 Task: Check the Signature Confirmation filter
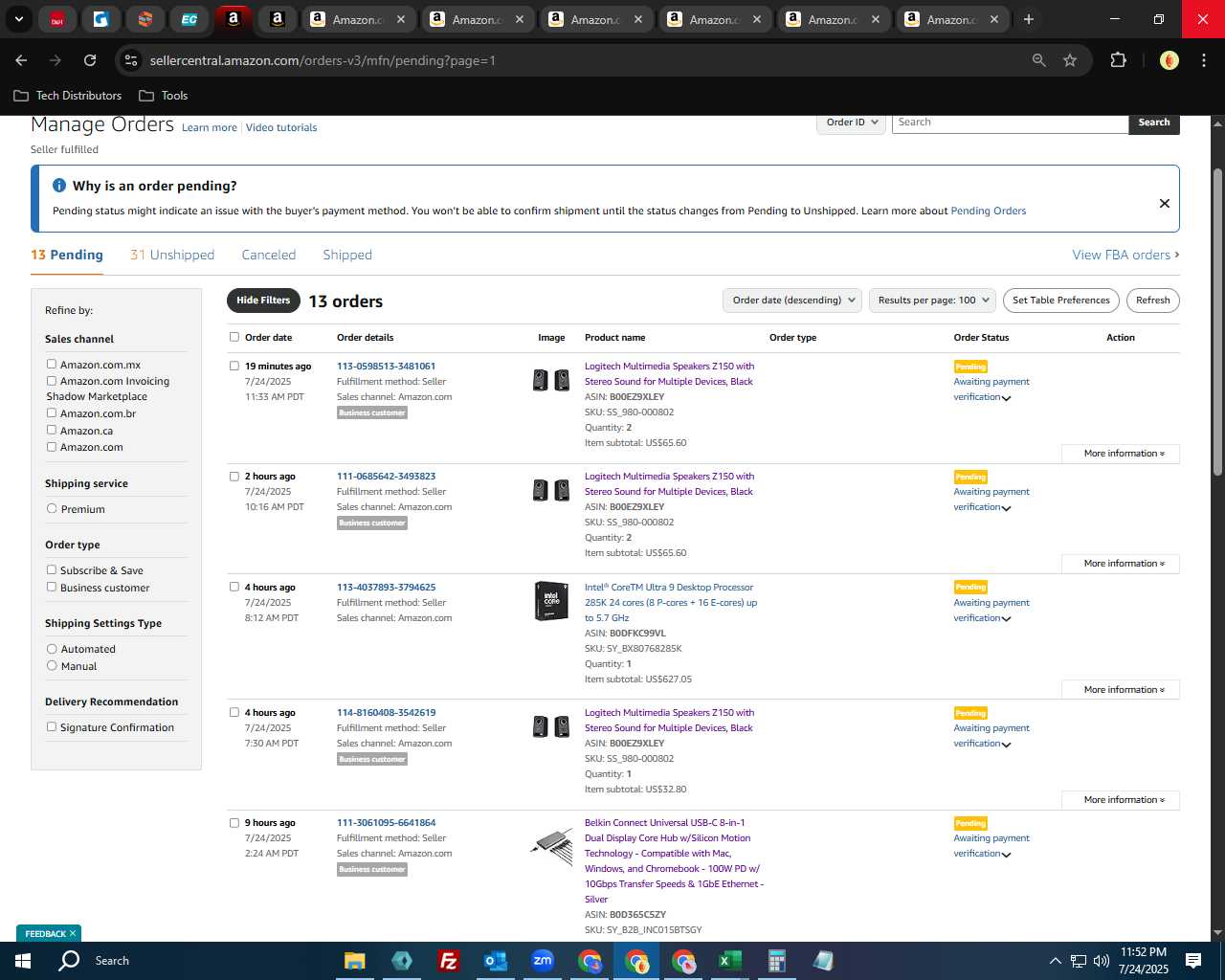click(x=52, y=726)
